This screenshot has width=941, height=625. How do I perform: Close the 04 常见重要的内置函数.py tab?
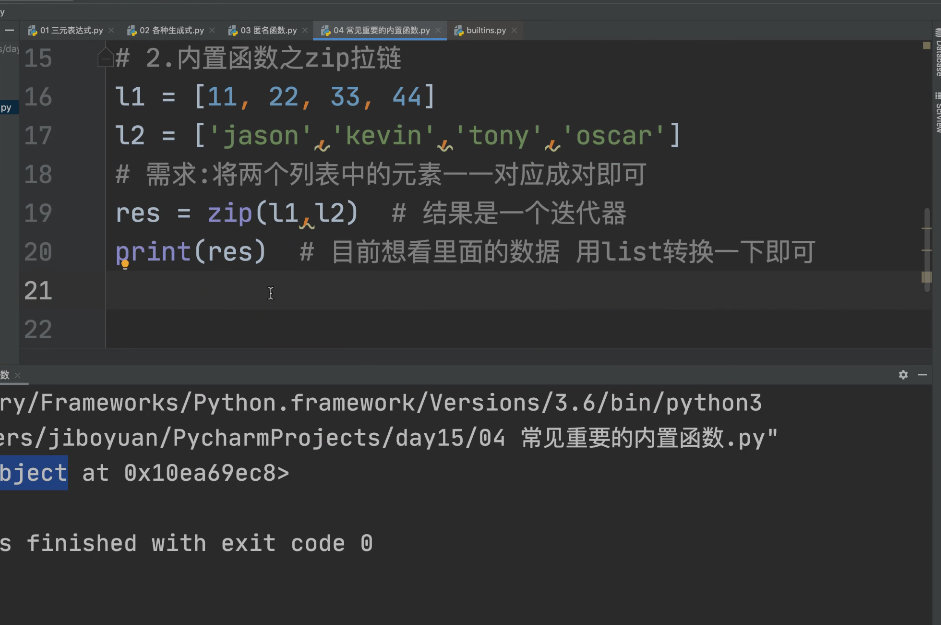click(x=438, y=31)
